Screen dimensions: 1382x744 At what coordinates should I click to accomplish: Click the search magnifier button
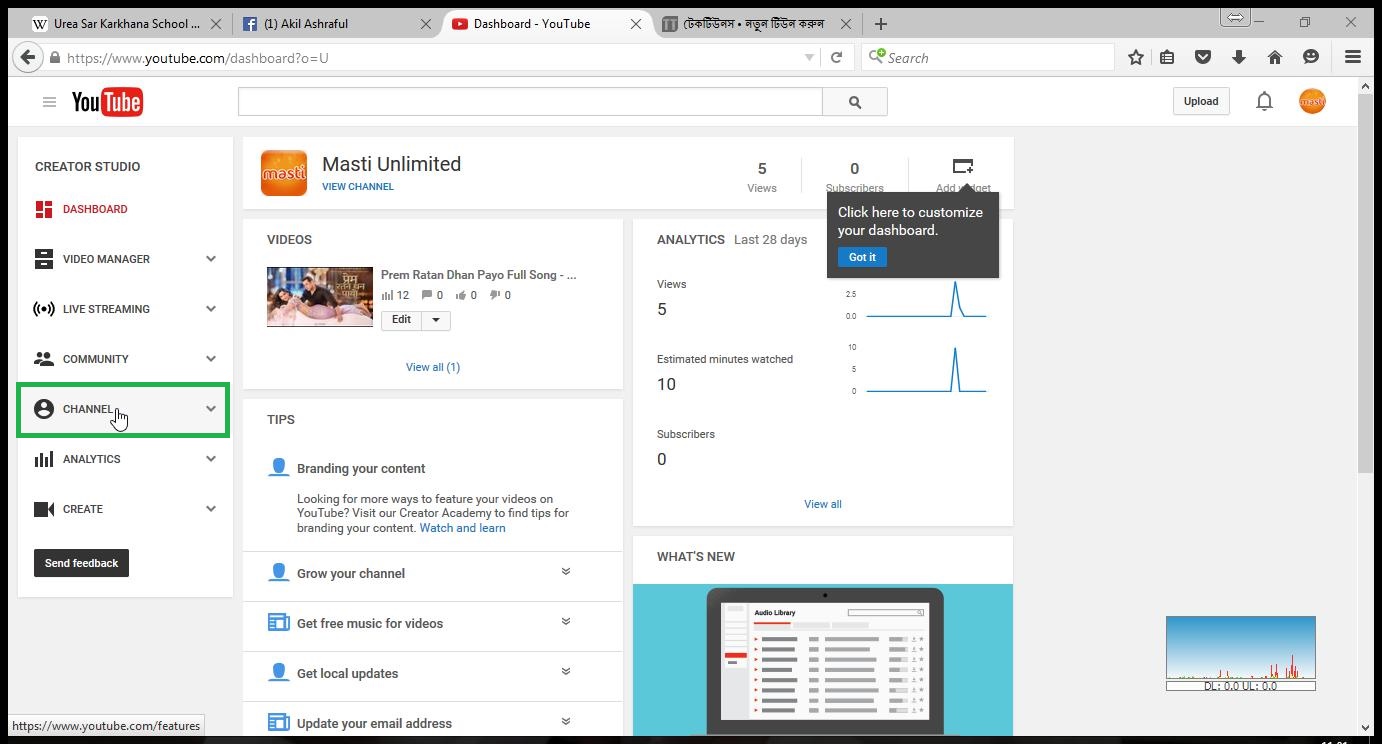(x=855, y=102)
